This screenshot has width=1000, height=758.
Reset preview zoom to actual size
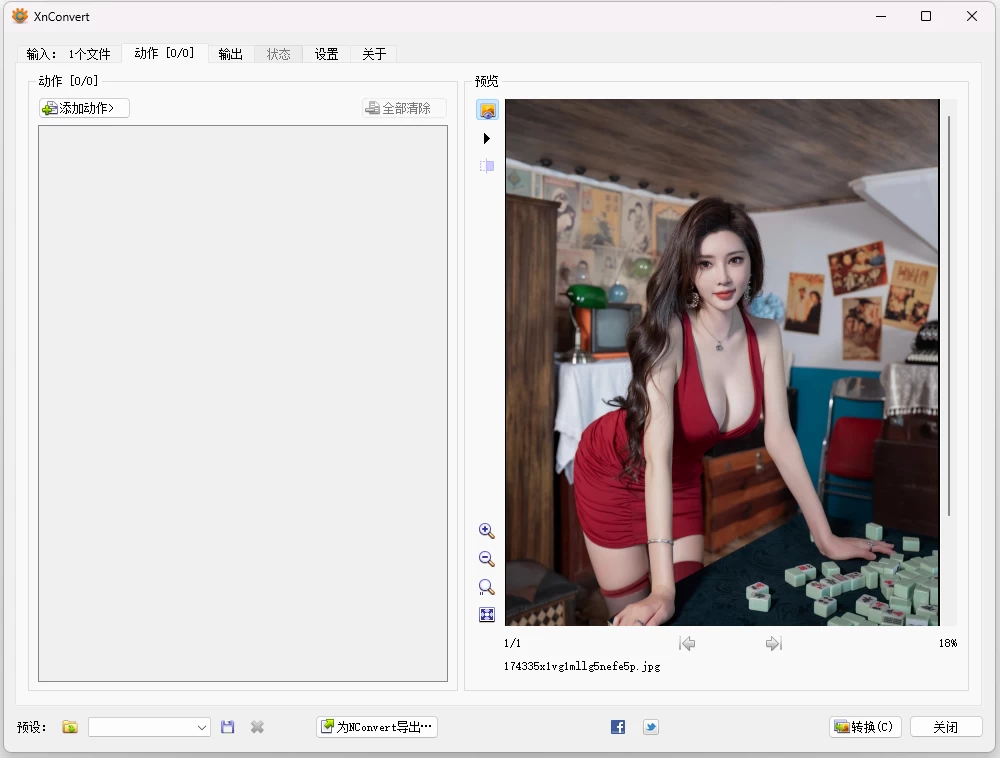click(487, 587)
